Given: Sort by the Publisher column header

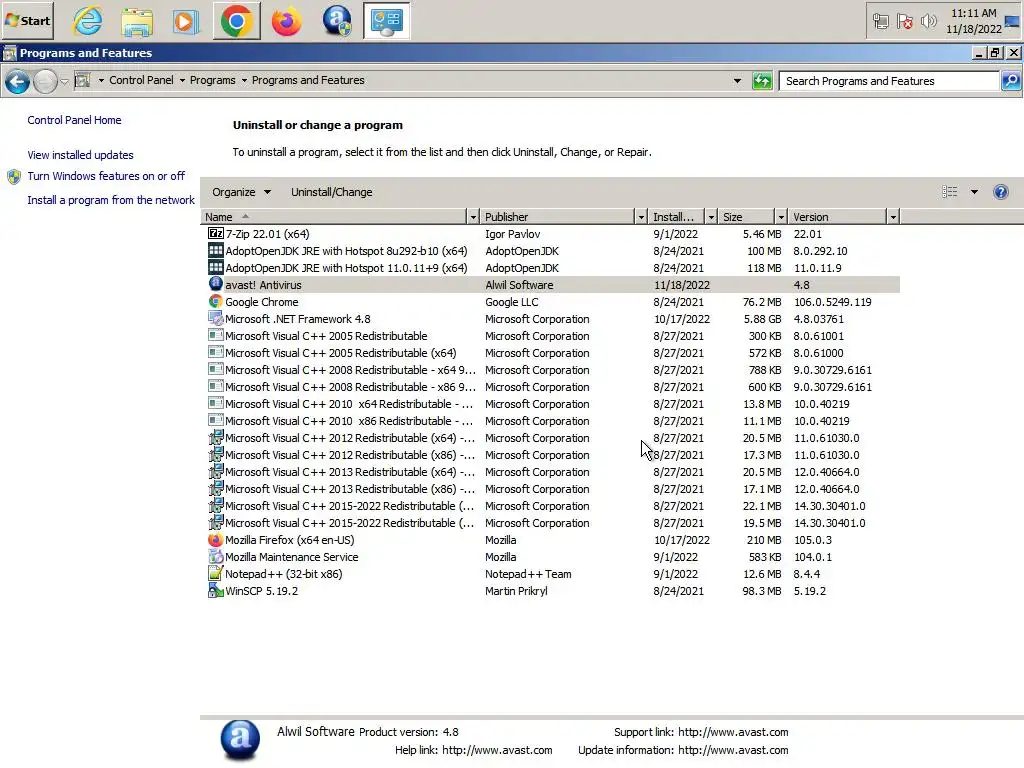Looking at the screenshot, I should pos(557,217).
